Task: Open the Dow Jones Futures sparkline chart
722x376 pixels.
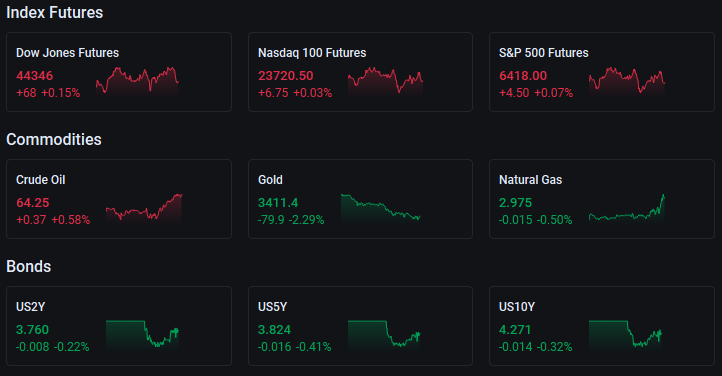Action: pyautogui.click(x=137, y=81)
